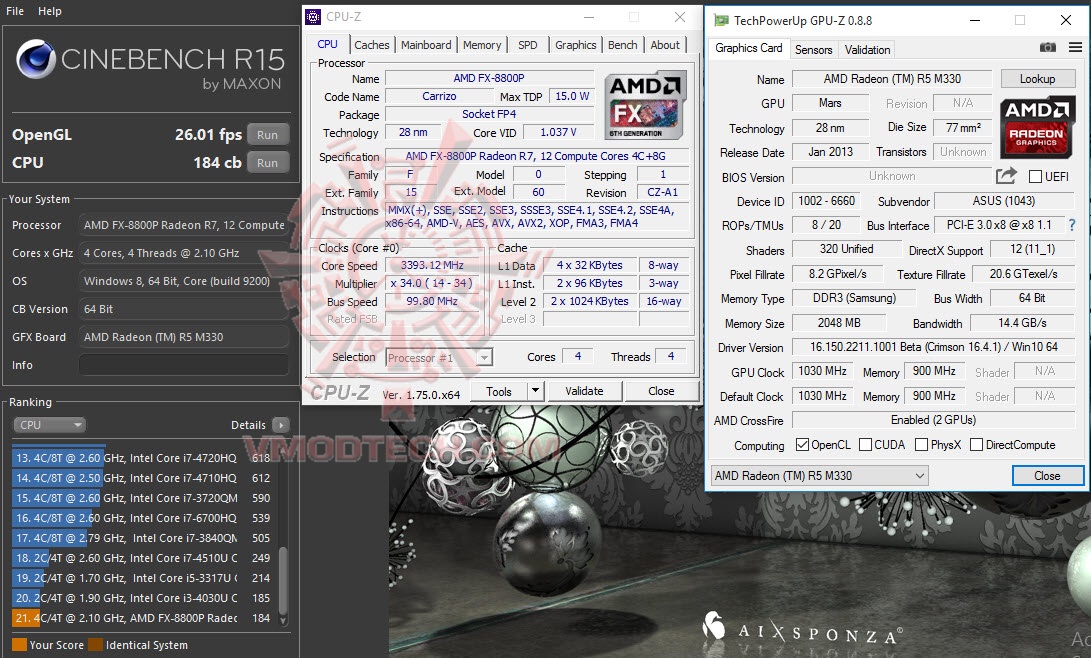
Task: Select ranking row Intel Core i7-3720QM
Action: 142,498
